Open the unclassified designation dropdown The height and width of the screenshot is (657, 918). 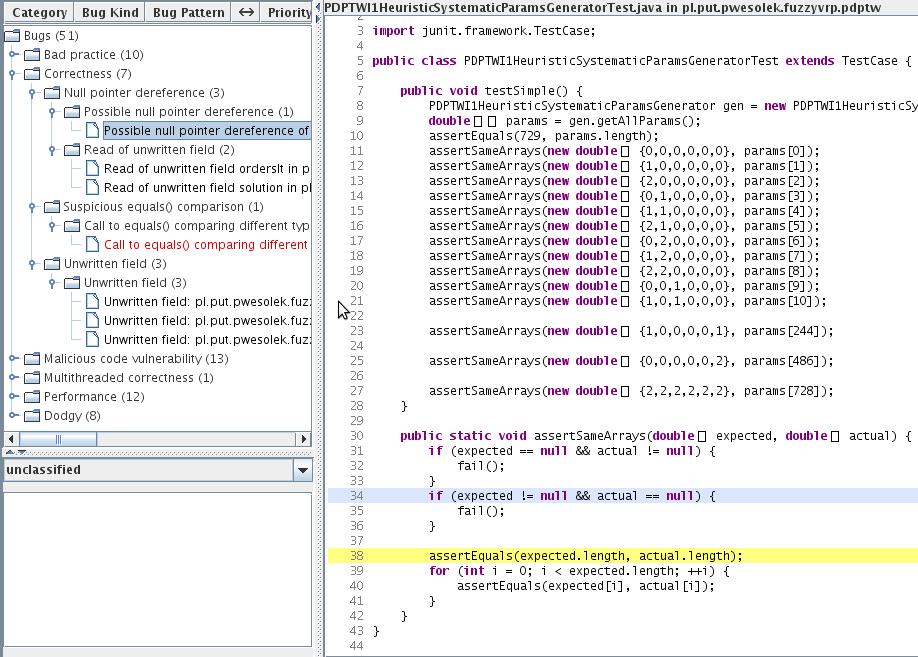click(303, 470)
